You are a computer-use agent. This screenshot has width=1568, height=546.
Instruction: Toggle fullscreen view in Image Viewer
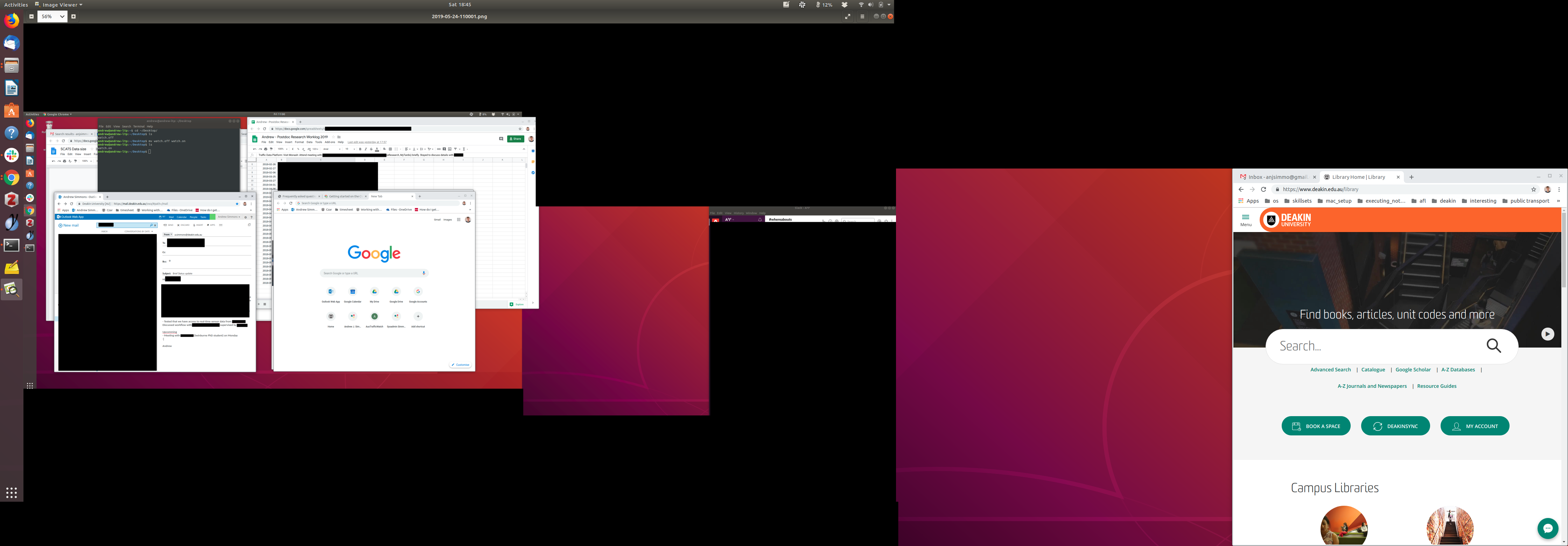[x=847, y=16]
